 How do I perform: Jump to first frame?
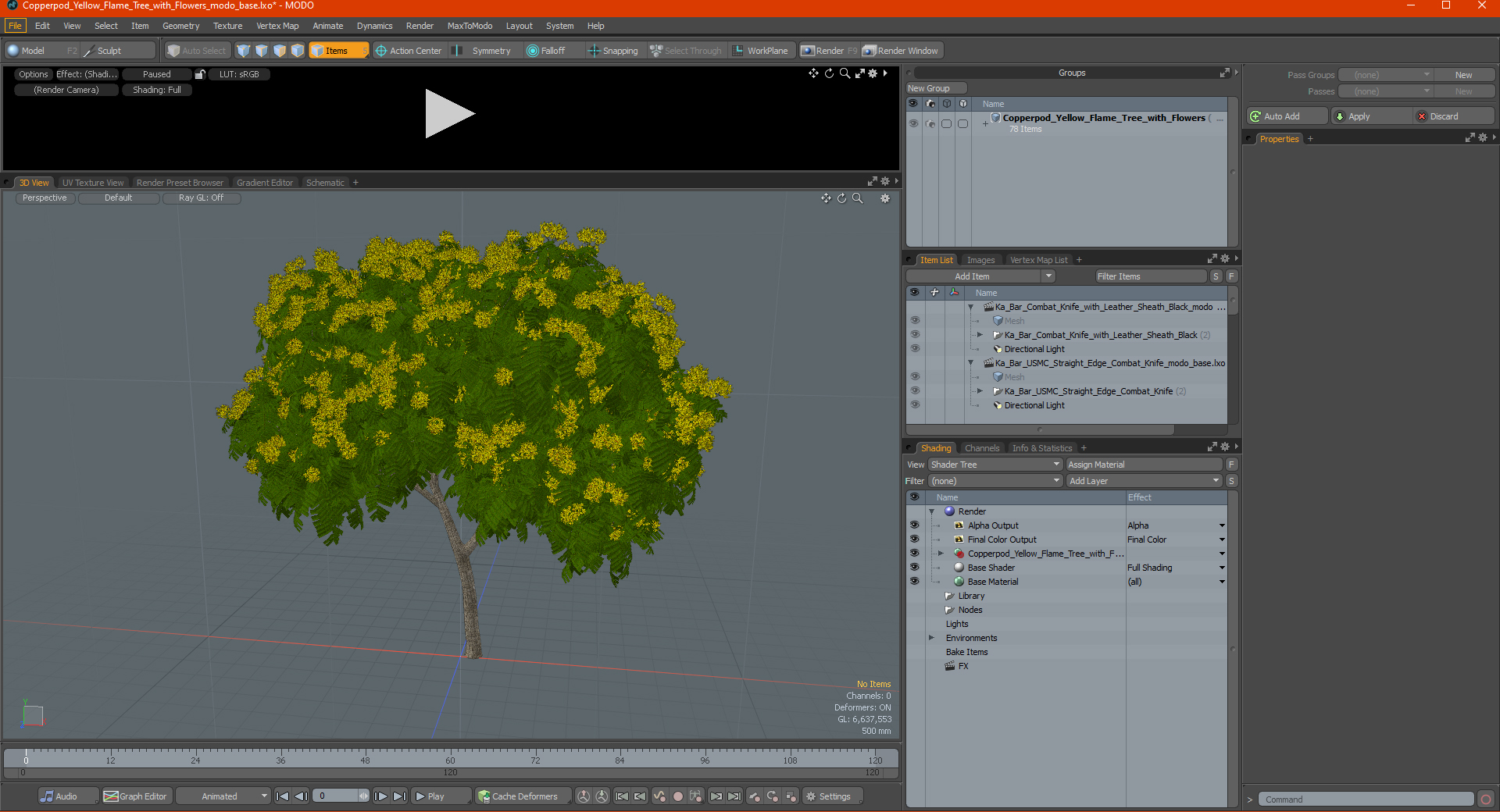click(283, 796)
